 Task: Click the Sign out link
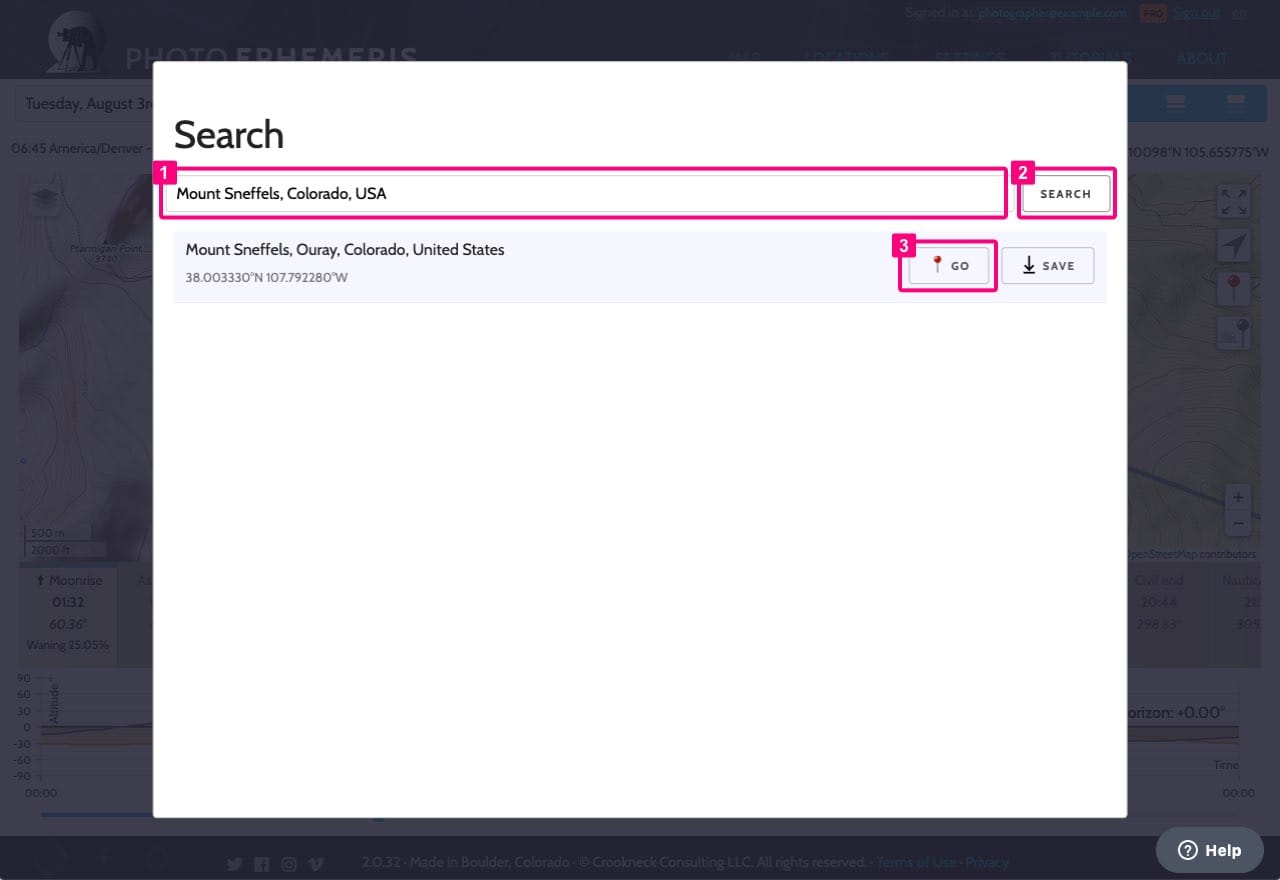1197,13
